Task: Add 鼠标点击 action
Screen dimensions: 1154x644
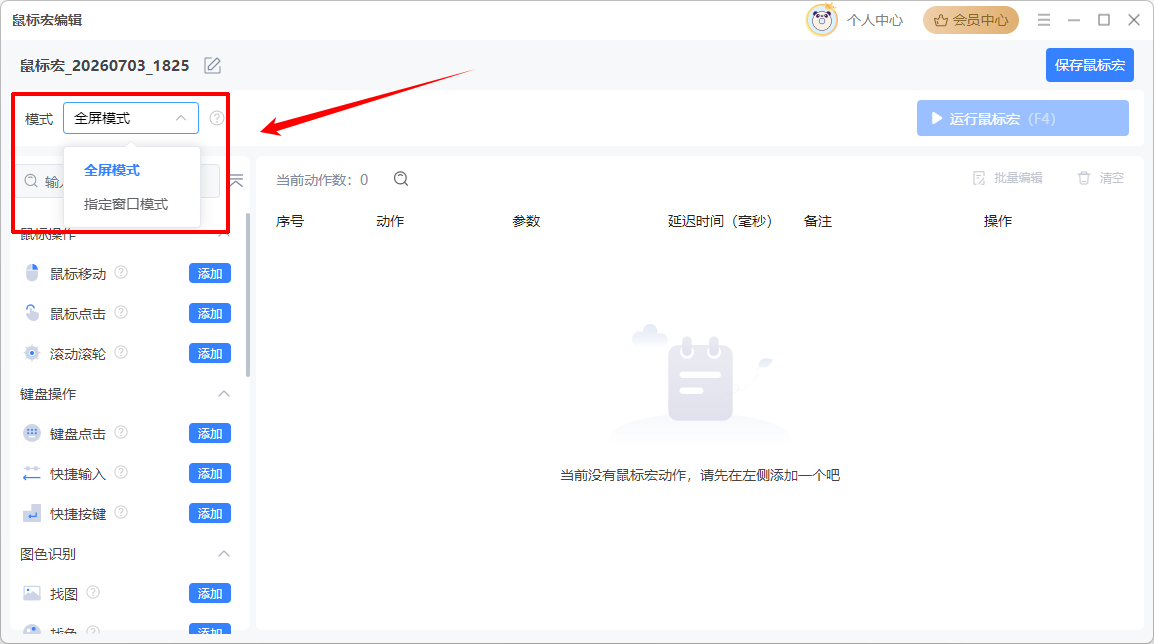Action: pos(210,313)
